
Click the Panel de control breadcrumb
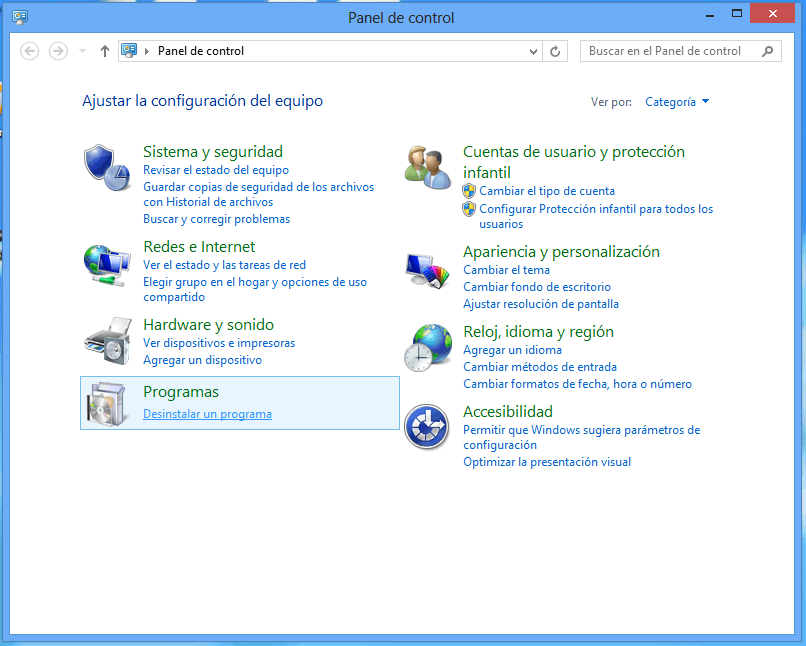[x=201, y=51]
